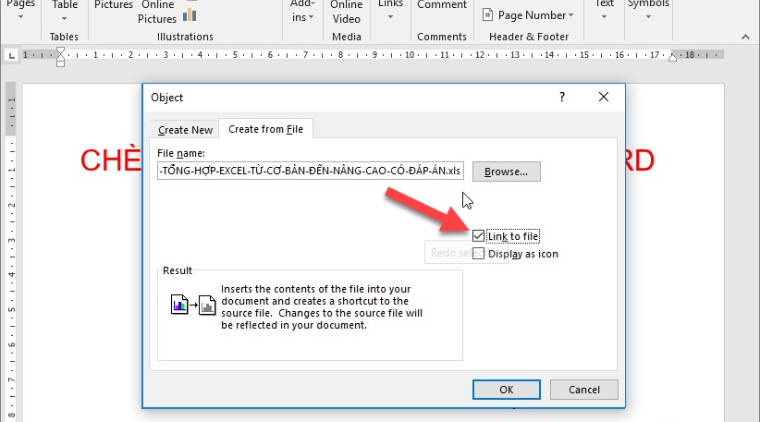Open the Links dropdown
The image size is (760, 422).
click(x=390, y=10)
